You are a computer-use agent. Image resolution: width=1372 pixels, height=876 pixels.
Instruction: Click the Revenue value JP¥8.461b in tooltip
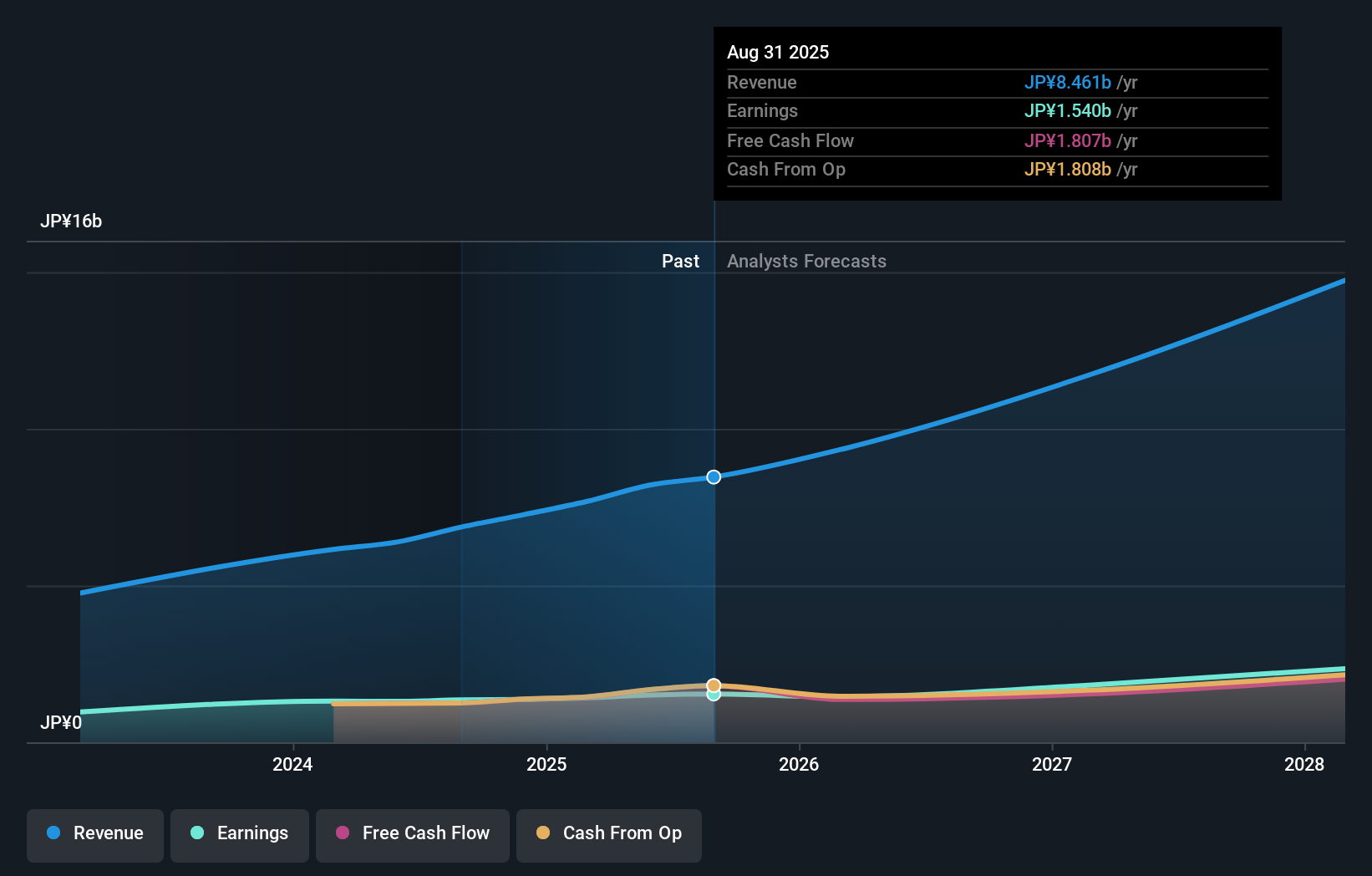(1068, 83)
